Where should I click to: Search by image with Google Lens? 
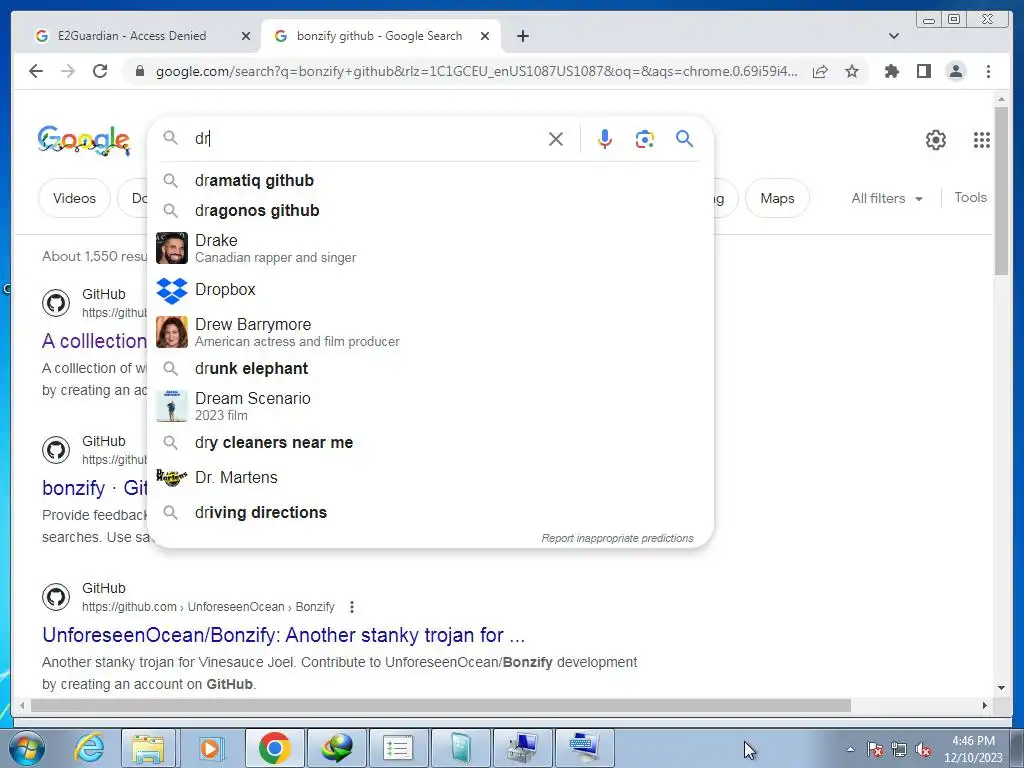point(645,138)
